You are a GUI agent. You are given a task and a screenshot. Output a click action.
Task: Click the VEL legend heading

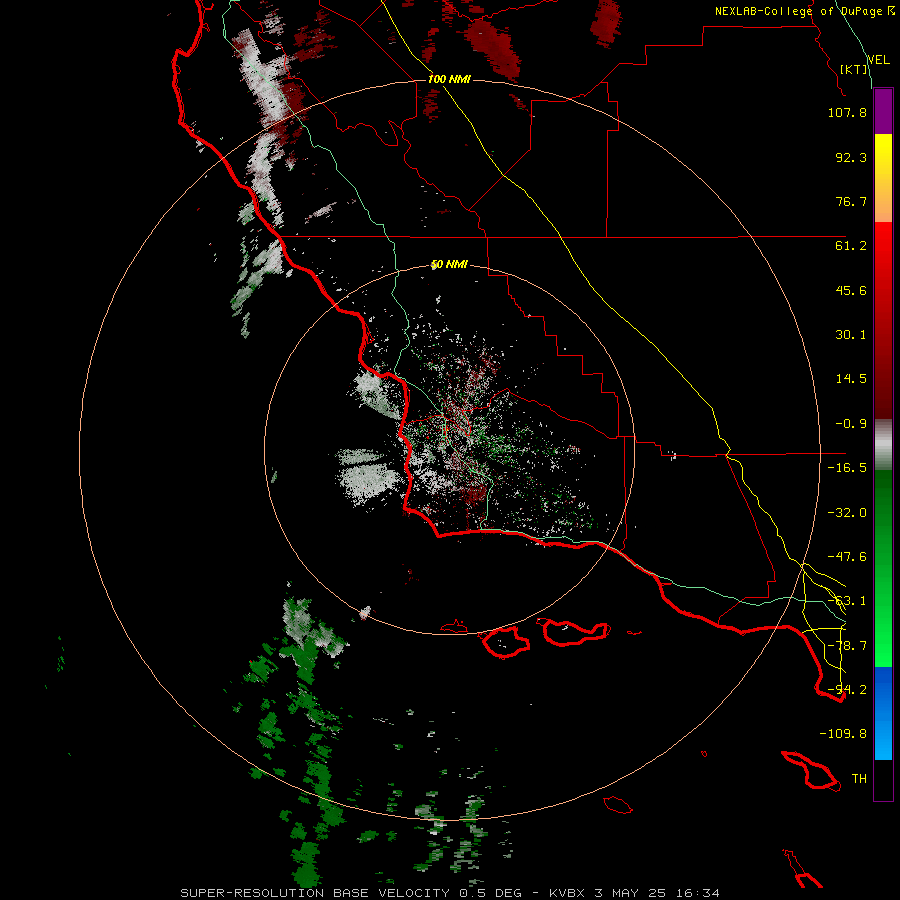coord(878,59)
